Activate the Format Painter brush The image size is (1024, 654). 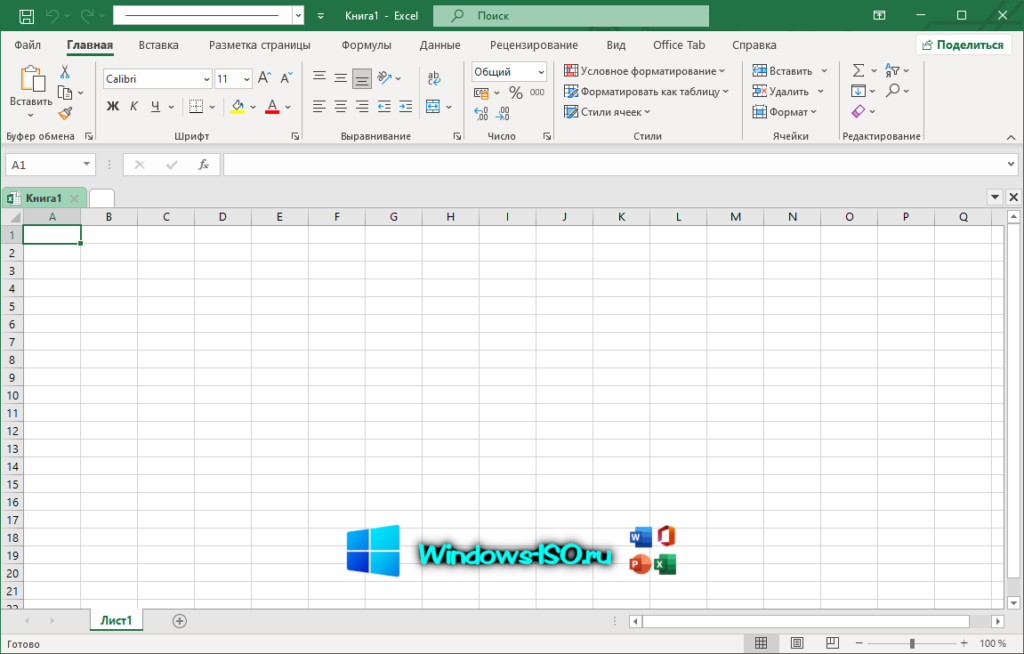pos(65,114)
